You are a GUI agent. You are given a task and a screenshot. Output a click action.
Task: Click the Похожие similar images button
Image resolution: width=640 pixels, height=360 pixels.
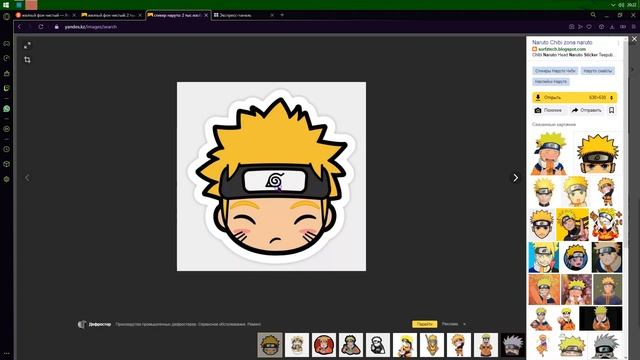pyautogui.click(x=549, y=110)
